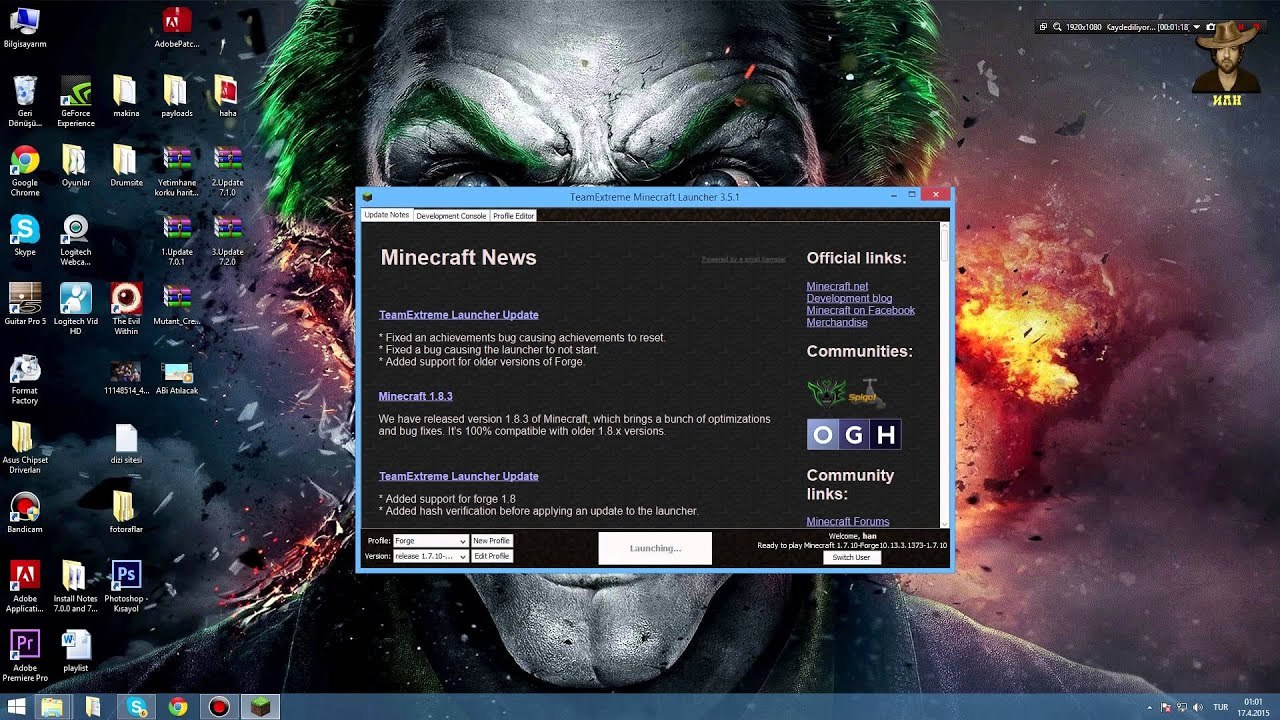Open the Logitech Webcam shortcut

76,240
